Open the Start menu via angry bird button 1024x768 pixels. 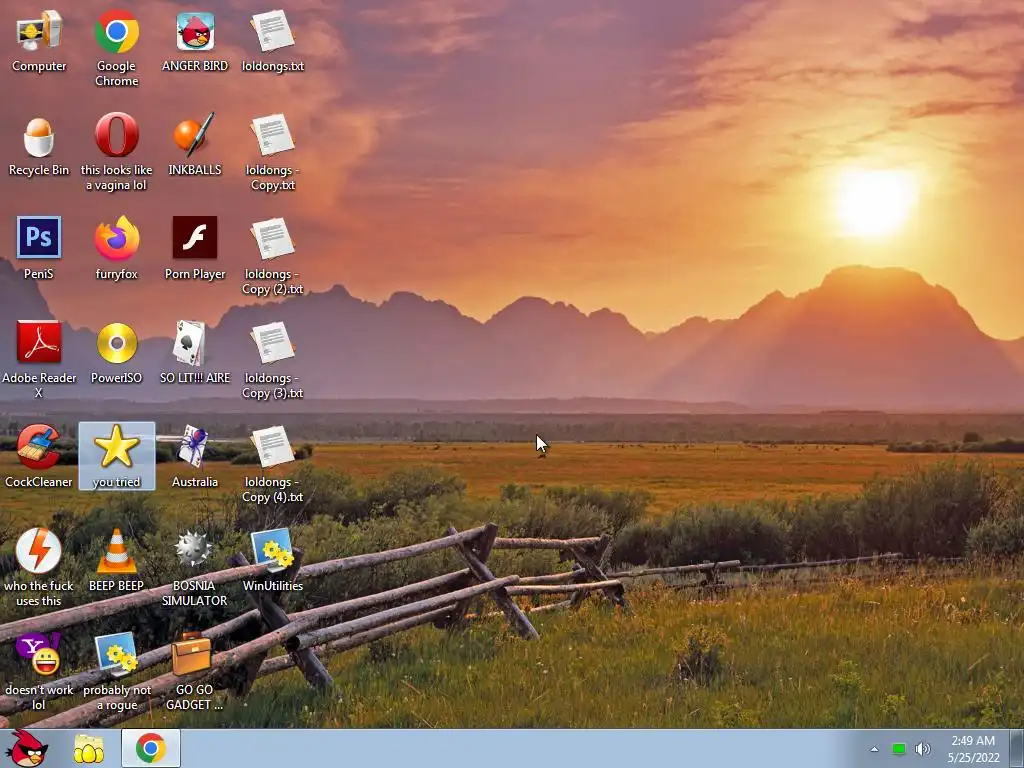point(26,748)
